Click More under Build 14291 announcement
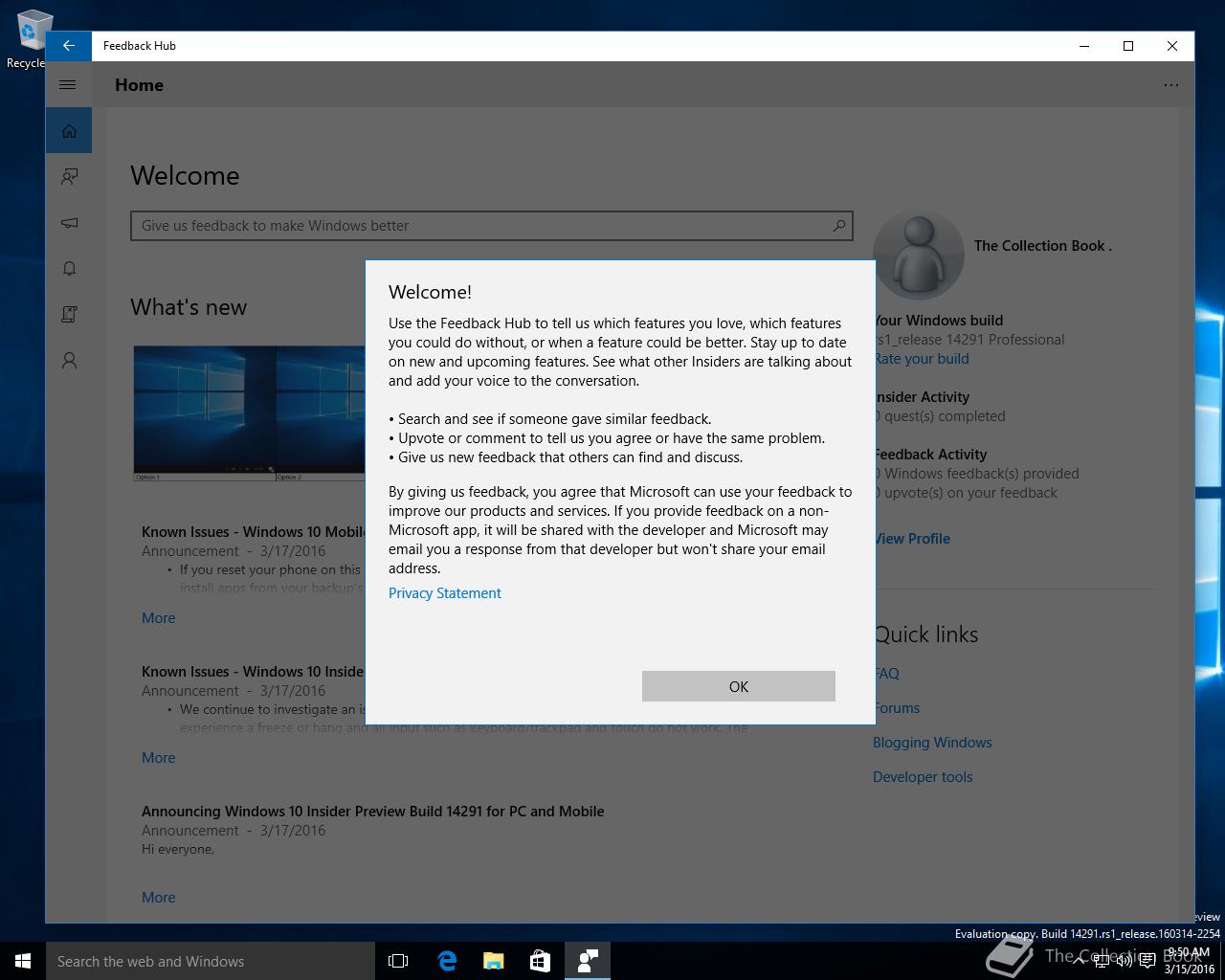 [159, 898]
